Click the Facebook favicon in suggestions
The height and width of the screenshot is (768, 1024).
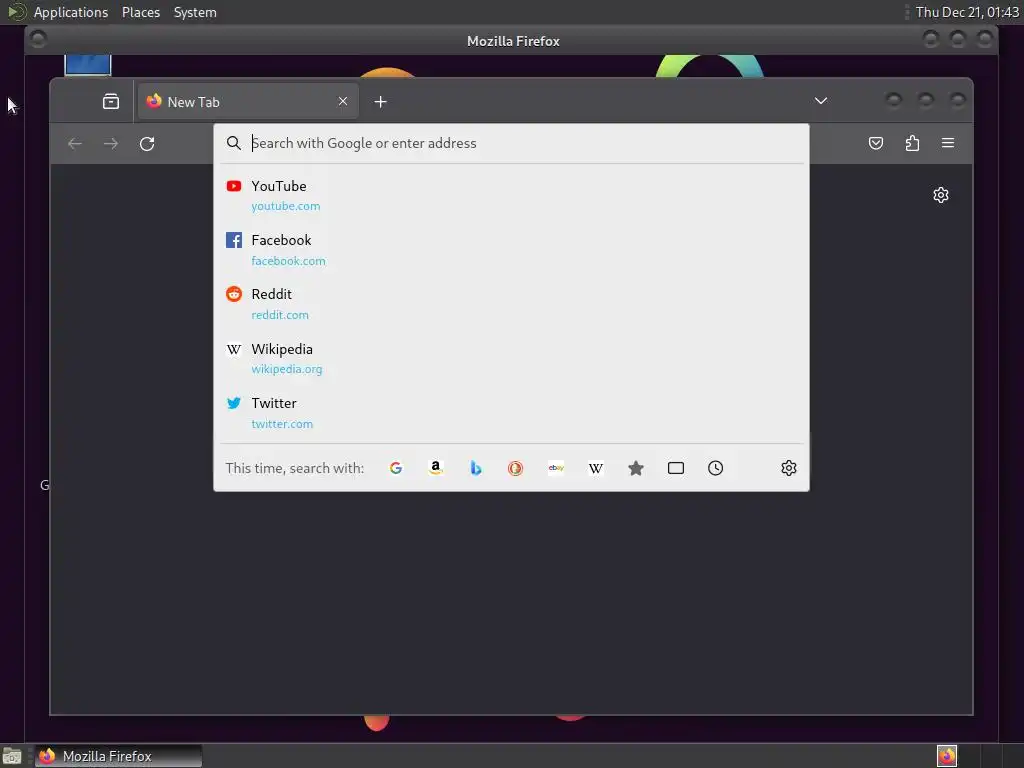pos(234,240)
